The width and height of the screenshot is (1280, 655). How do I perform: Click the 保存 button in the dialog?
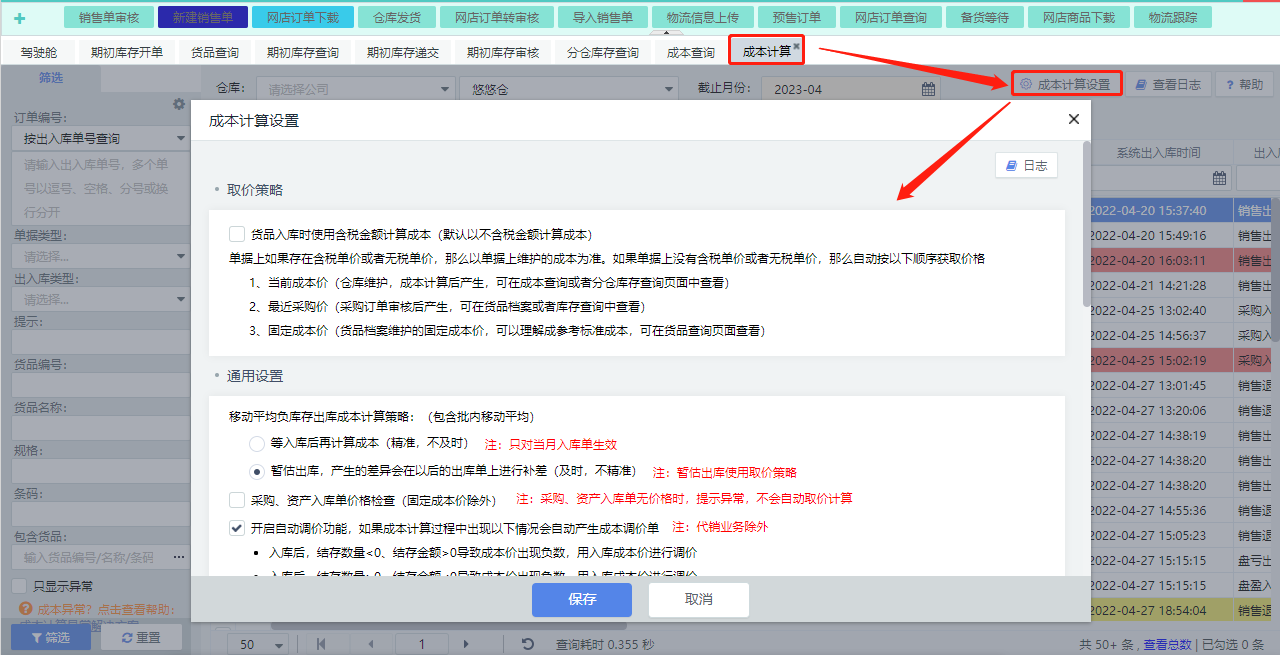click(582, 599)
